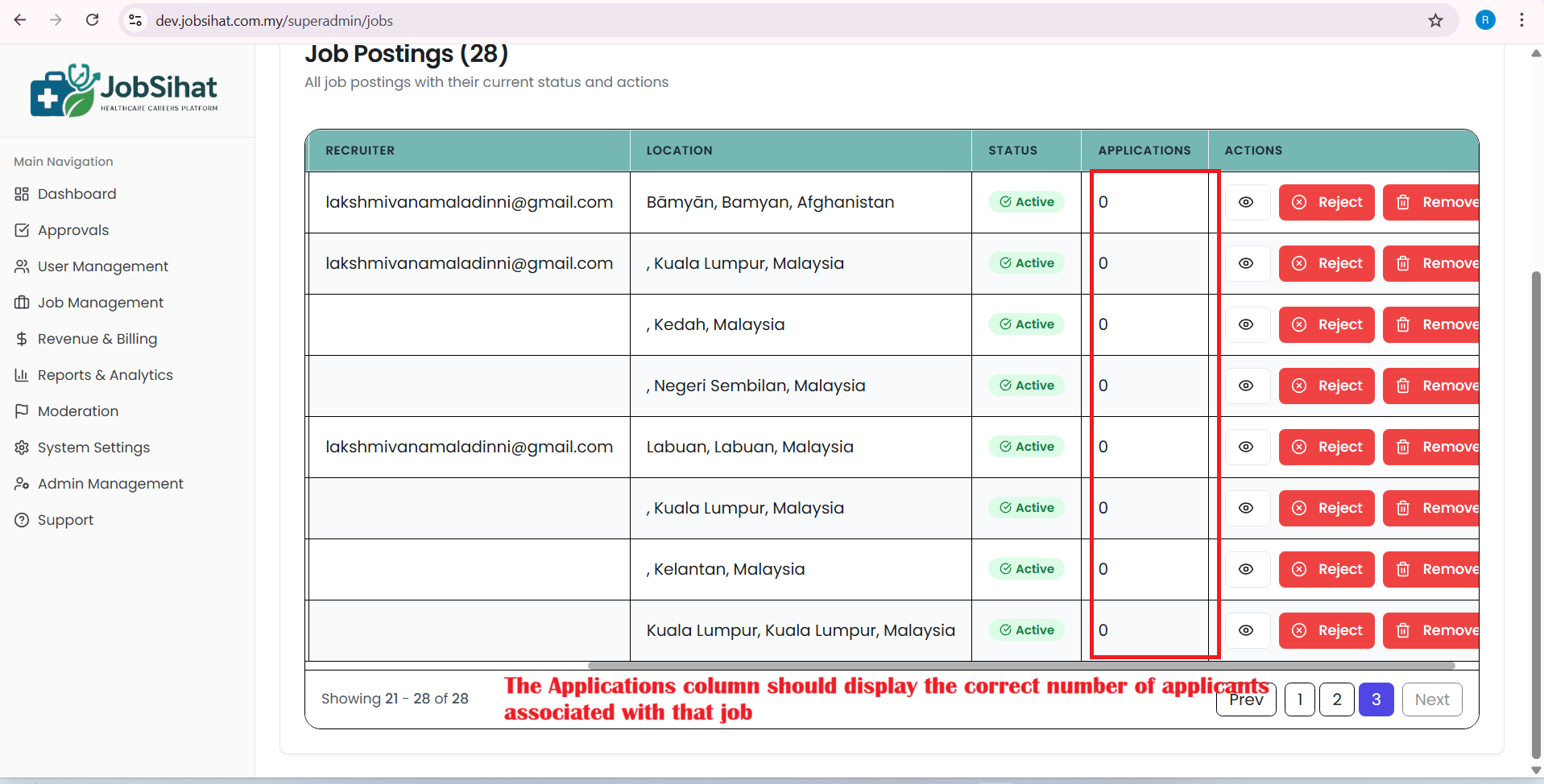This screenshot has width=1544, height=784.
Task: Open the Approvals section
Action: pyautogui.click(x=72, y=230)
